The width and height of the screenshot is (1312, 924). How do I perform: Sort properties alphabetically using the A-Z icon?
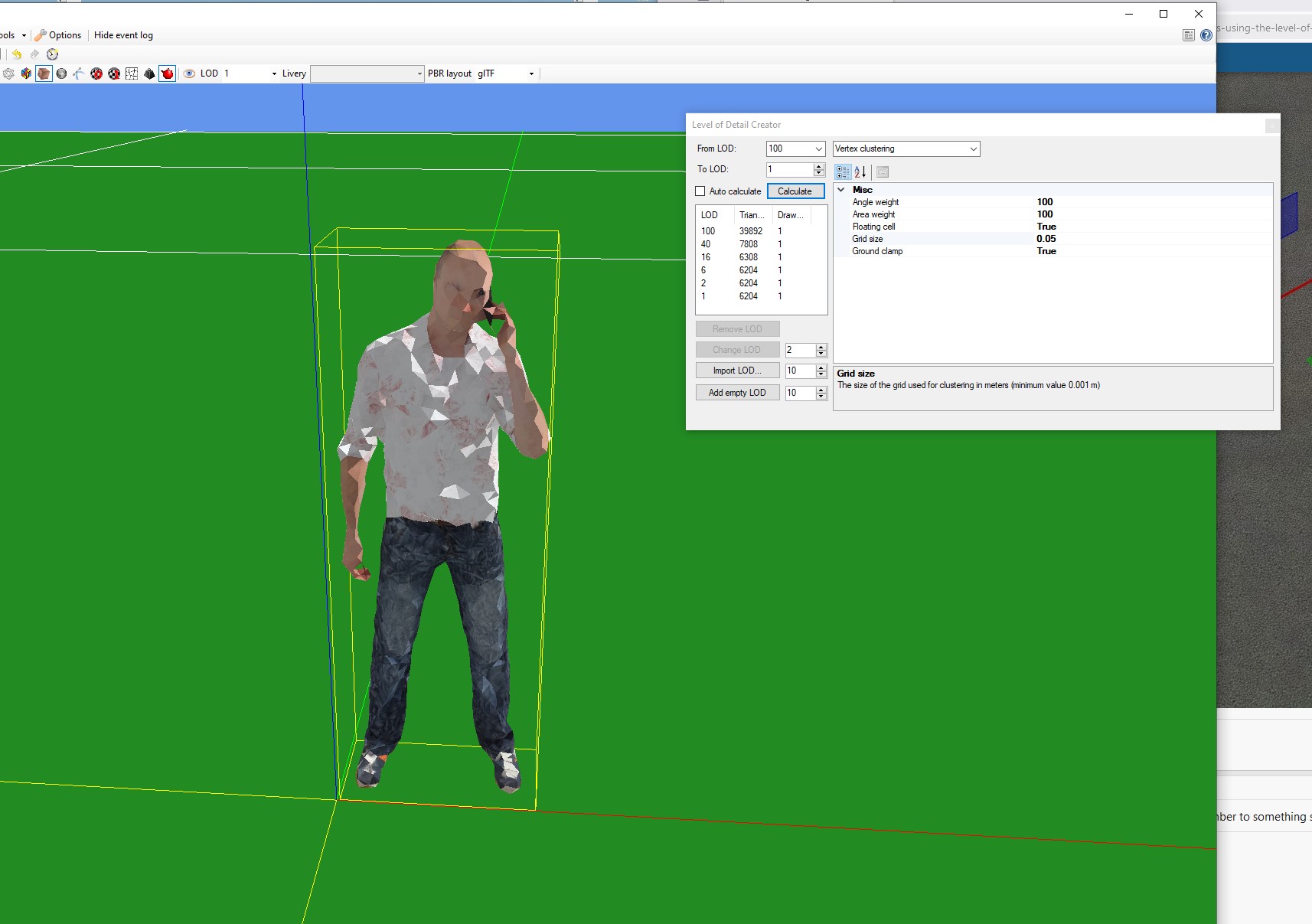click(859, 171)
